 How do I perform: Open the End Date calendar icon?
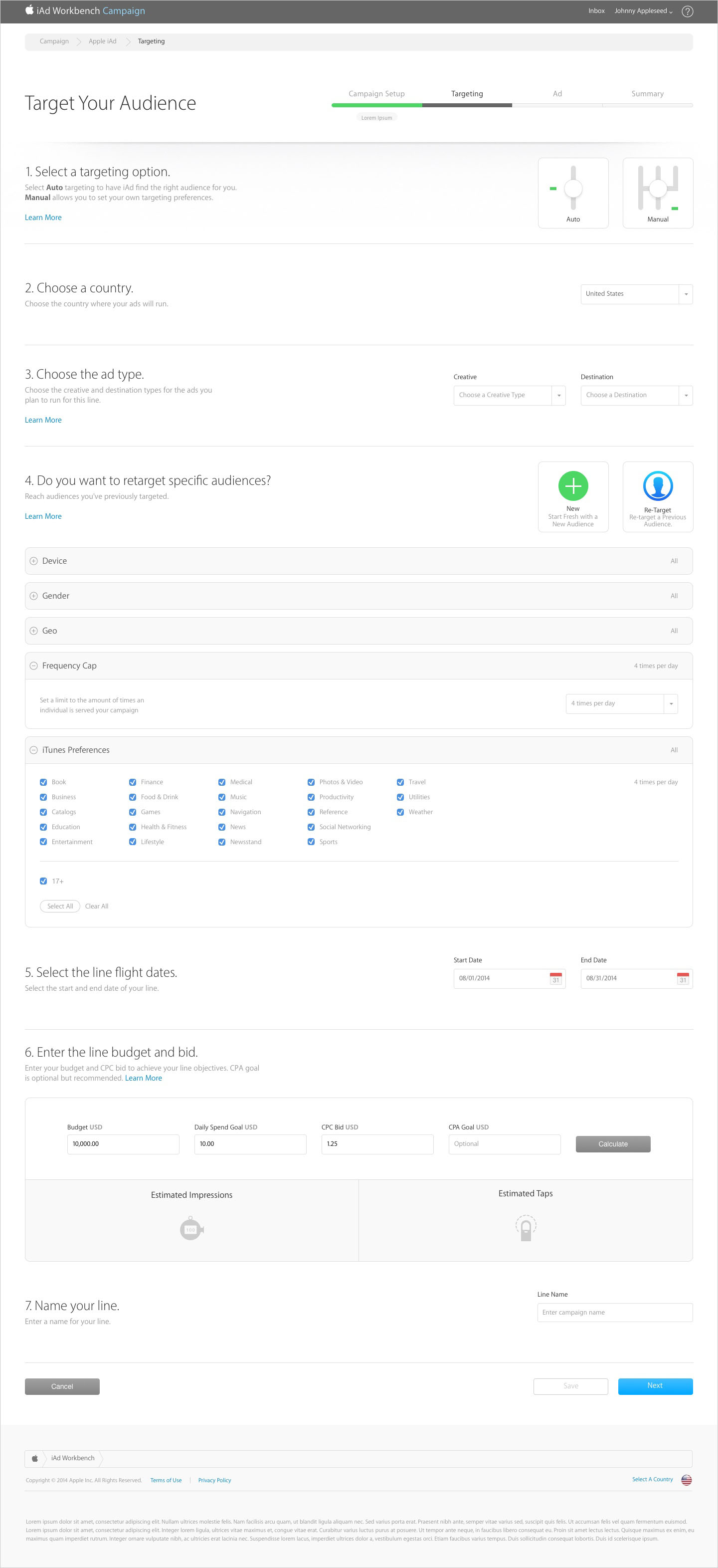click(x=682, y=978)
